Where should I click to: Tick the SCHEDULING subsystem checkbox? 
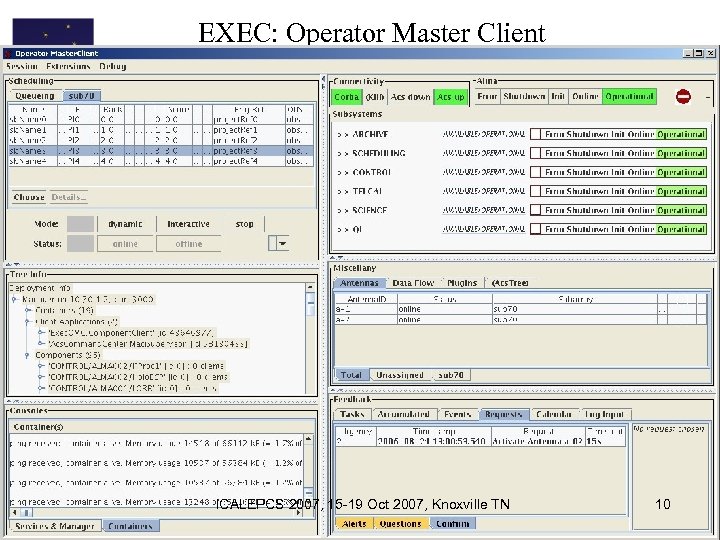tap(535, 153)
